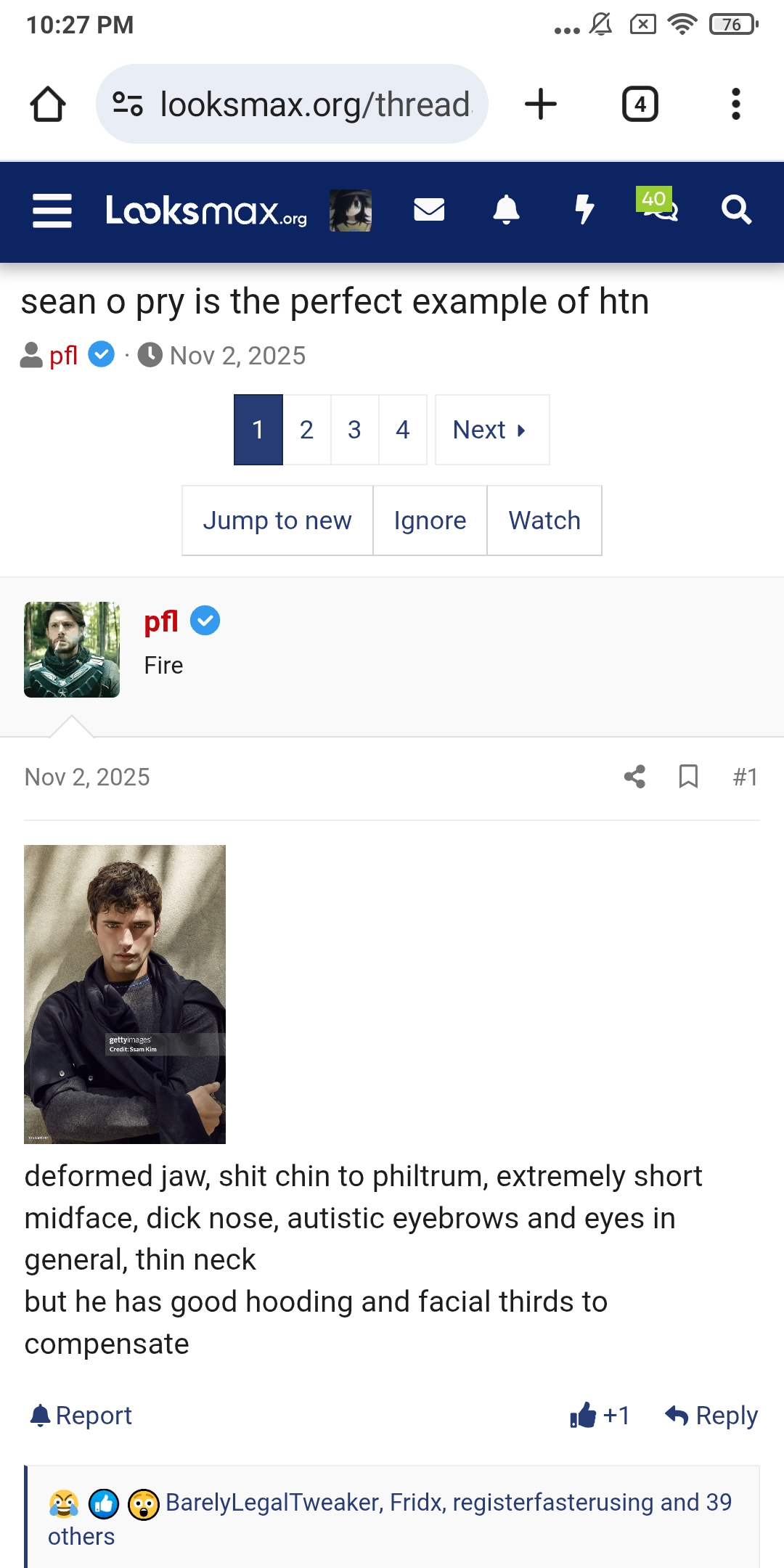Select page 1 in the pagination
784x1568 pixels.
click(x=258, y=430)
